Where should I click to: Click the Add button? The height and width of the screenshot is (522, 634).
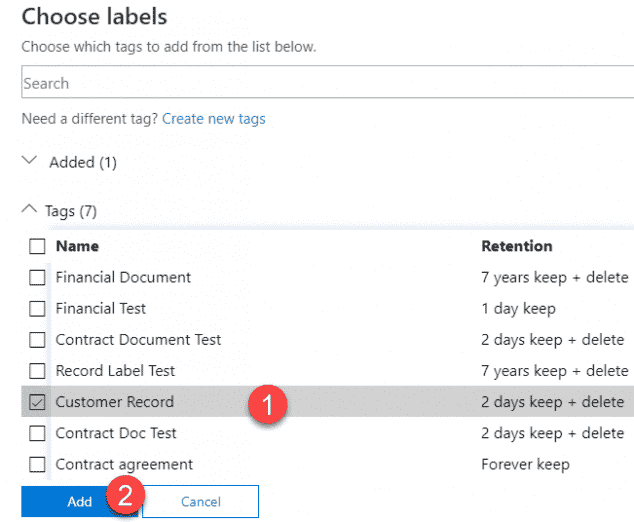coord(80,501)
